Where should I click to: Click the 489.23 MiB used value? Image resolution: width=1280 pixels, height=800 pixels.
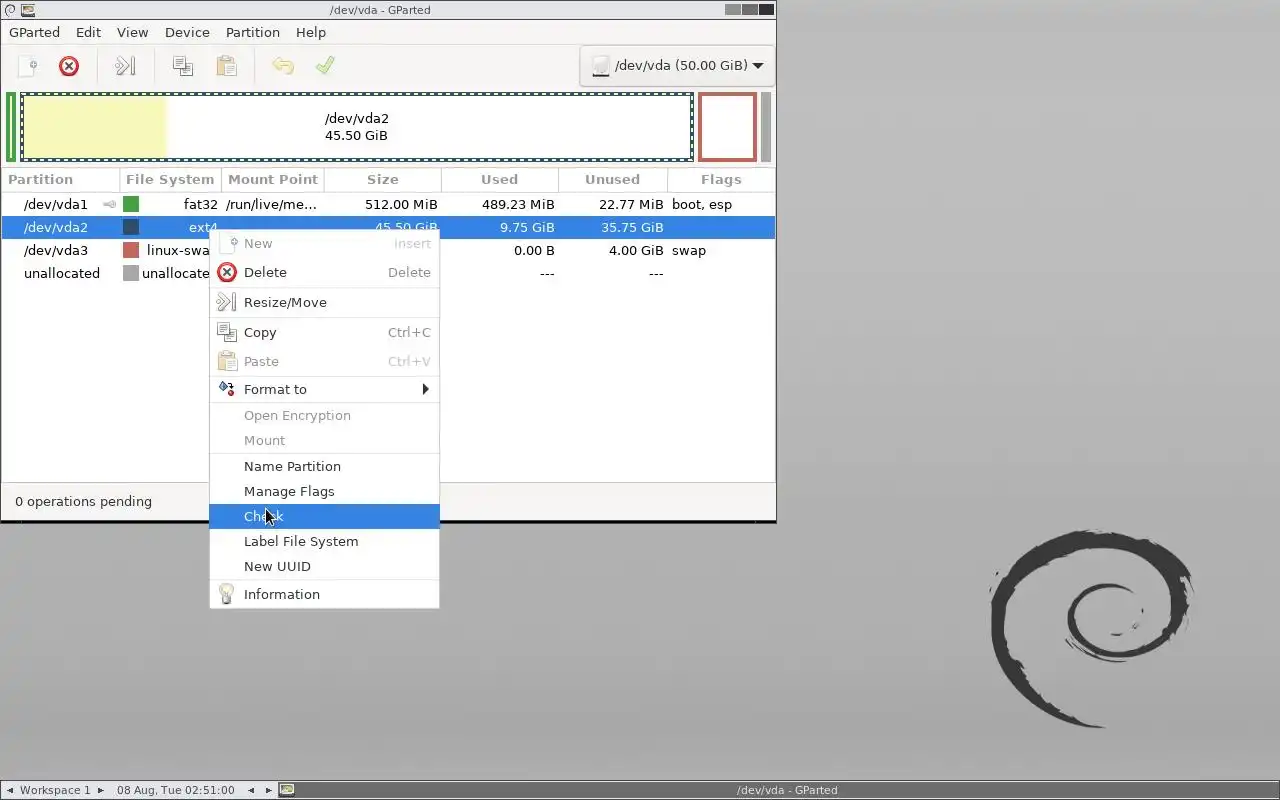coord(518,204)
